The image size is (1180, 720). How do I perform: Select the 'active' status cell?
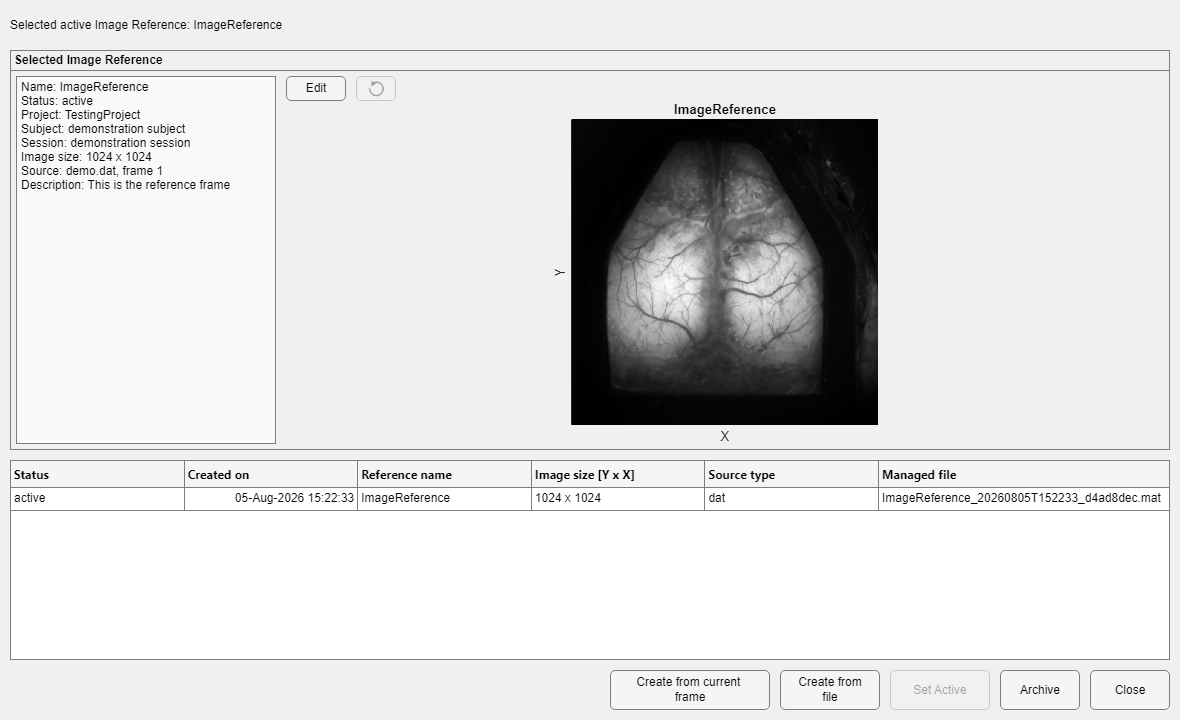(97, 498)
